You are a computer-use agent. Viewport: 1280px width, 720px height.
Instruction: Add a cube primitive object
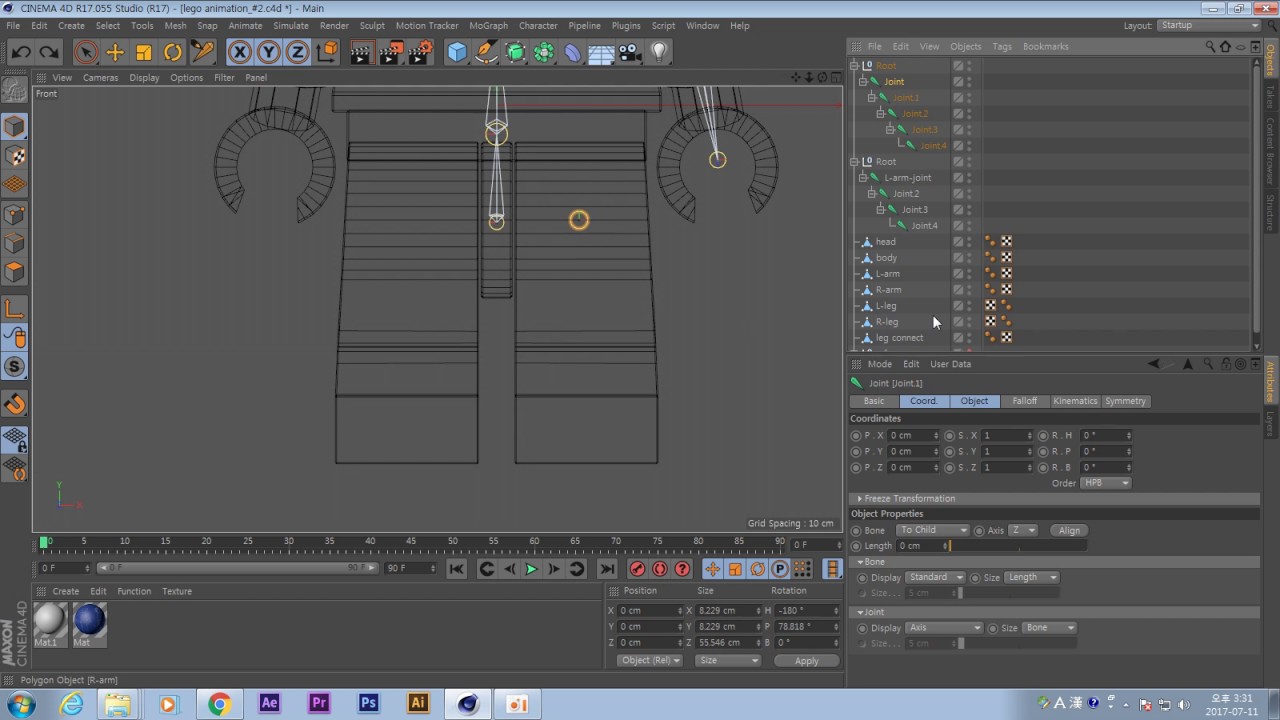click(457, 53)
